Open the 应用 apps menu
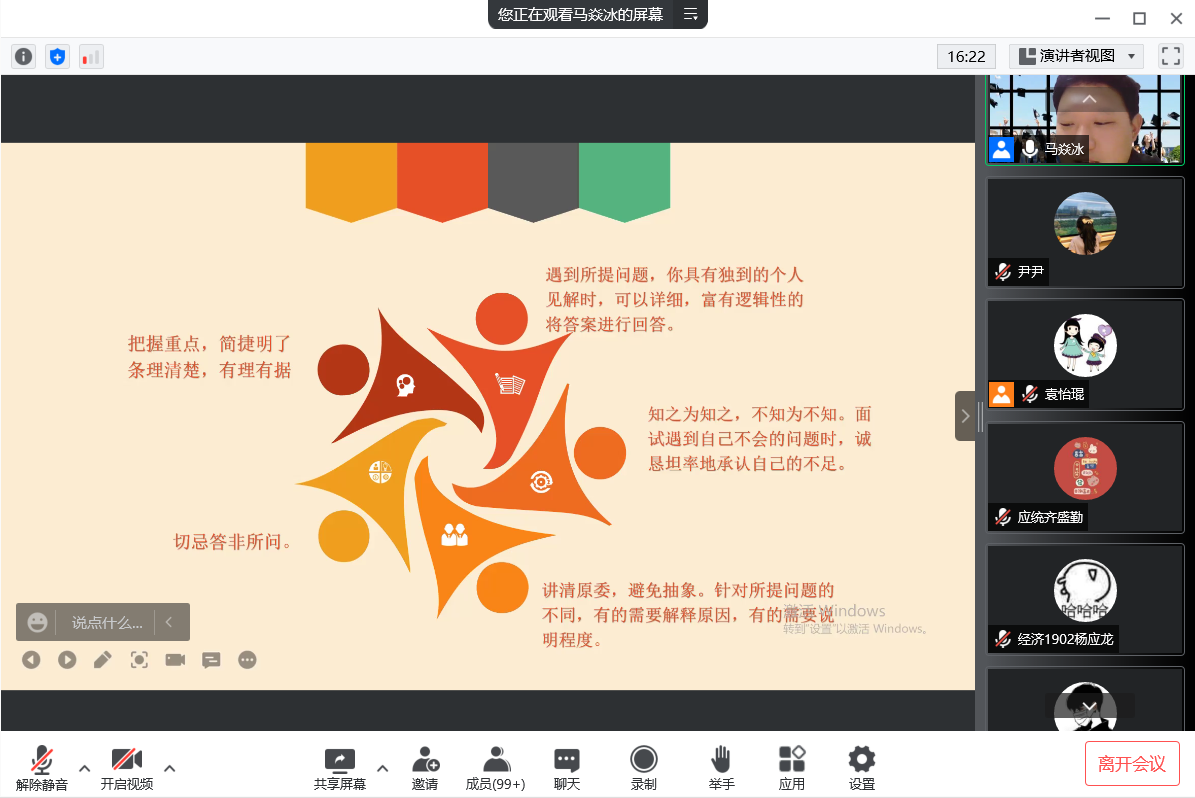 tap(792, 767)
